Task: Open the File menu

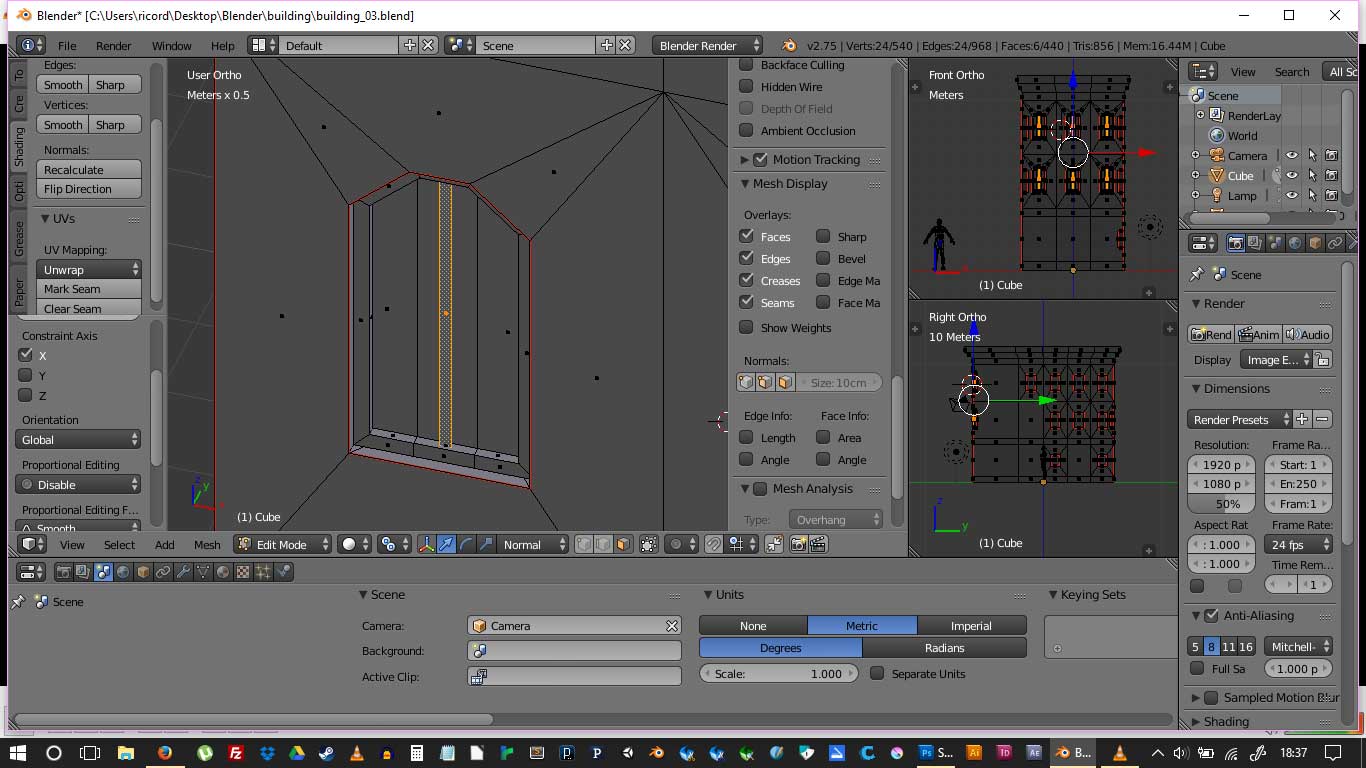Action: pyautogui.click(x=67, y=46)
